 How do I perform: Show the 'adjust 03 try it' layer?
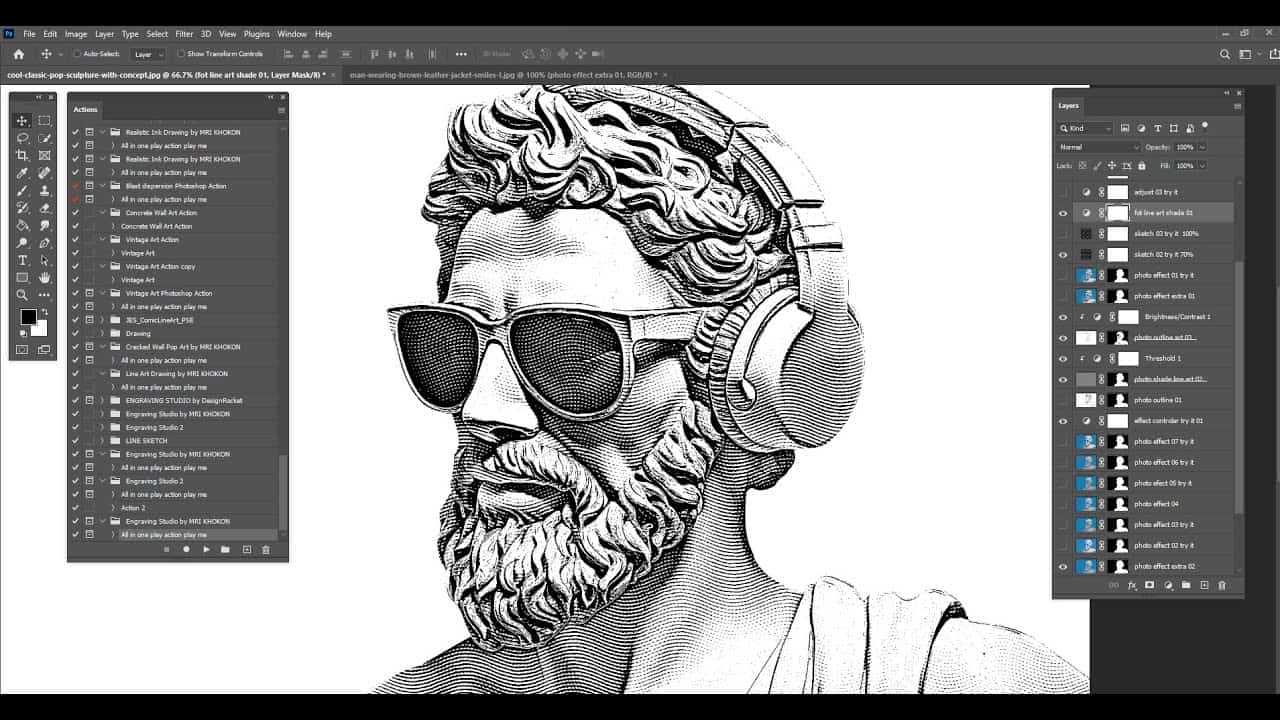click(x=1063, y=192)
